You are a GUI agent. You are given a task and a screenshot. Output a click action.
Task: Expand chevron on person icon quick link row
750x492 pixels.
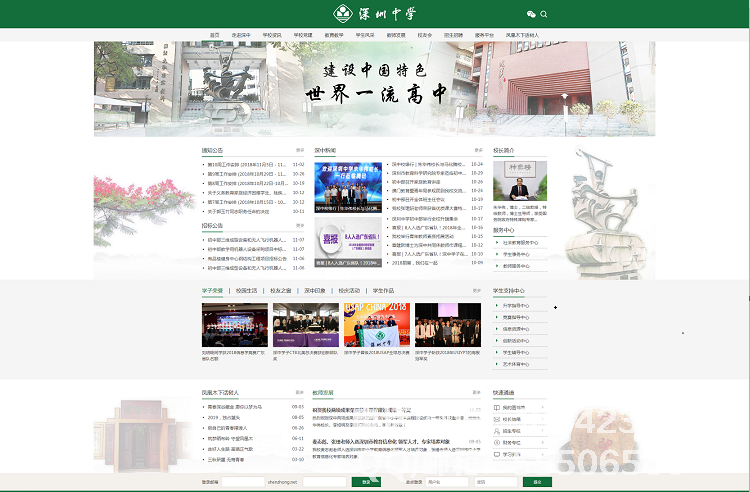[x=543, y=431]
